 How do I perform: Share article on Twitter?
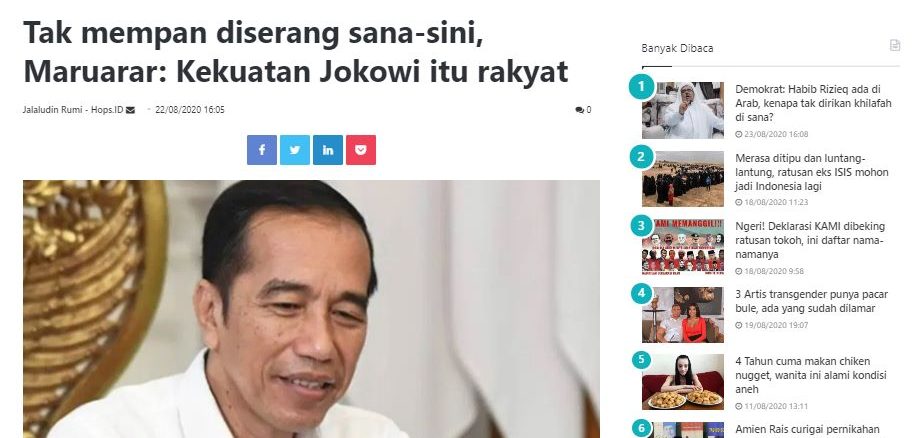(295, 150)
